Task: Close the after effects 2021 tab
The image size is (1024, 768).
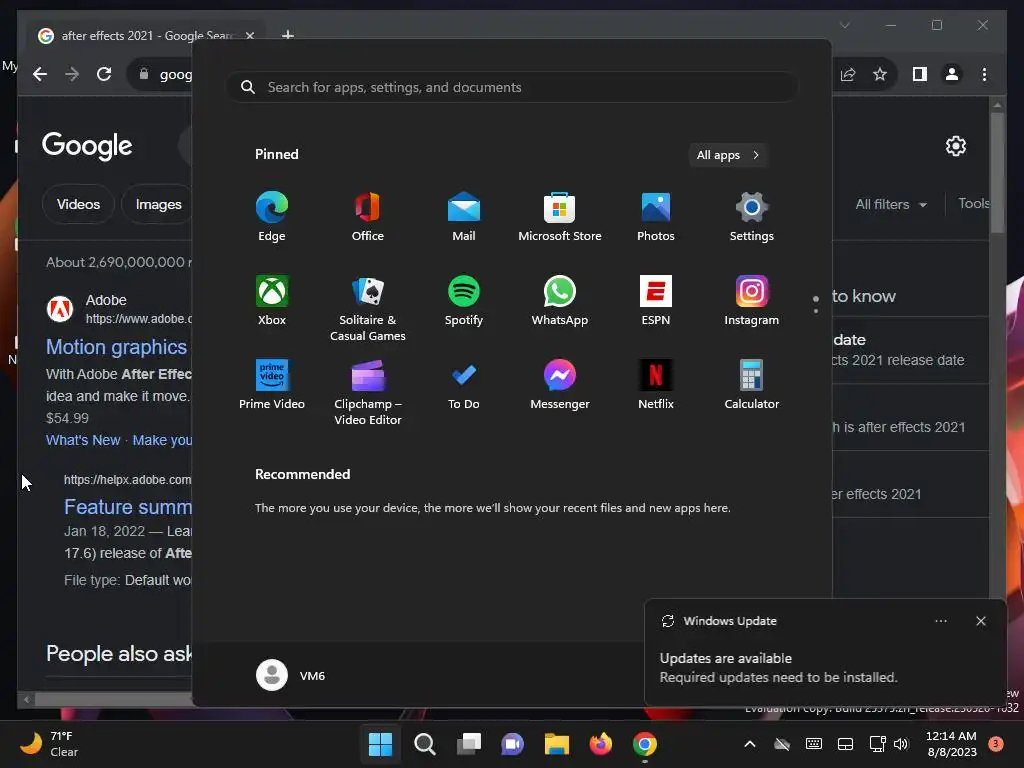Action: tap(249, 36)
